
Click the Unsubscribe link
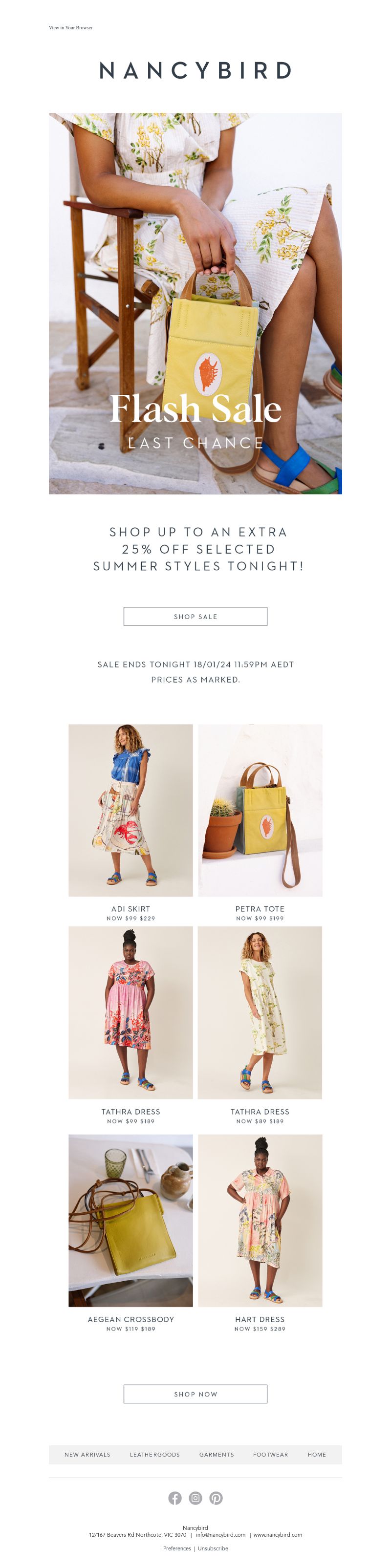coord(213,1548)
